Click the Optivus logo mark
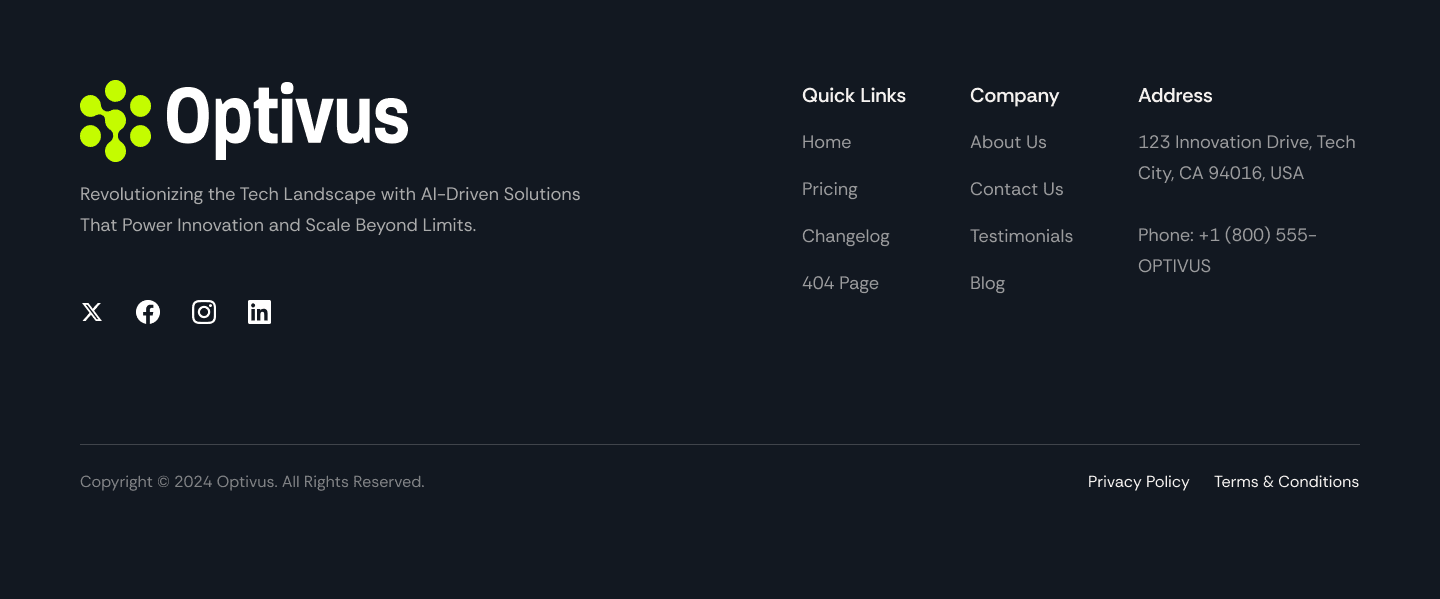Viewport: 1440px width, 599px height. tap(115, 119)
